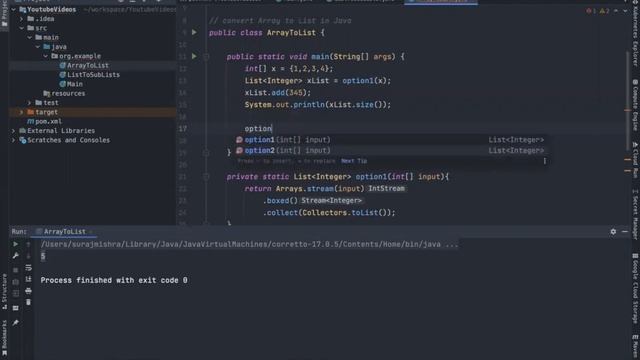
Task: Expand the target folder
Action: tap(22, 112)
